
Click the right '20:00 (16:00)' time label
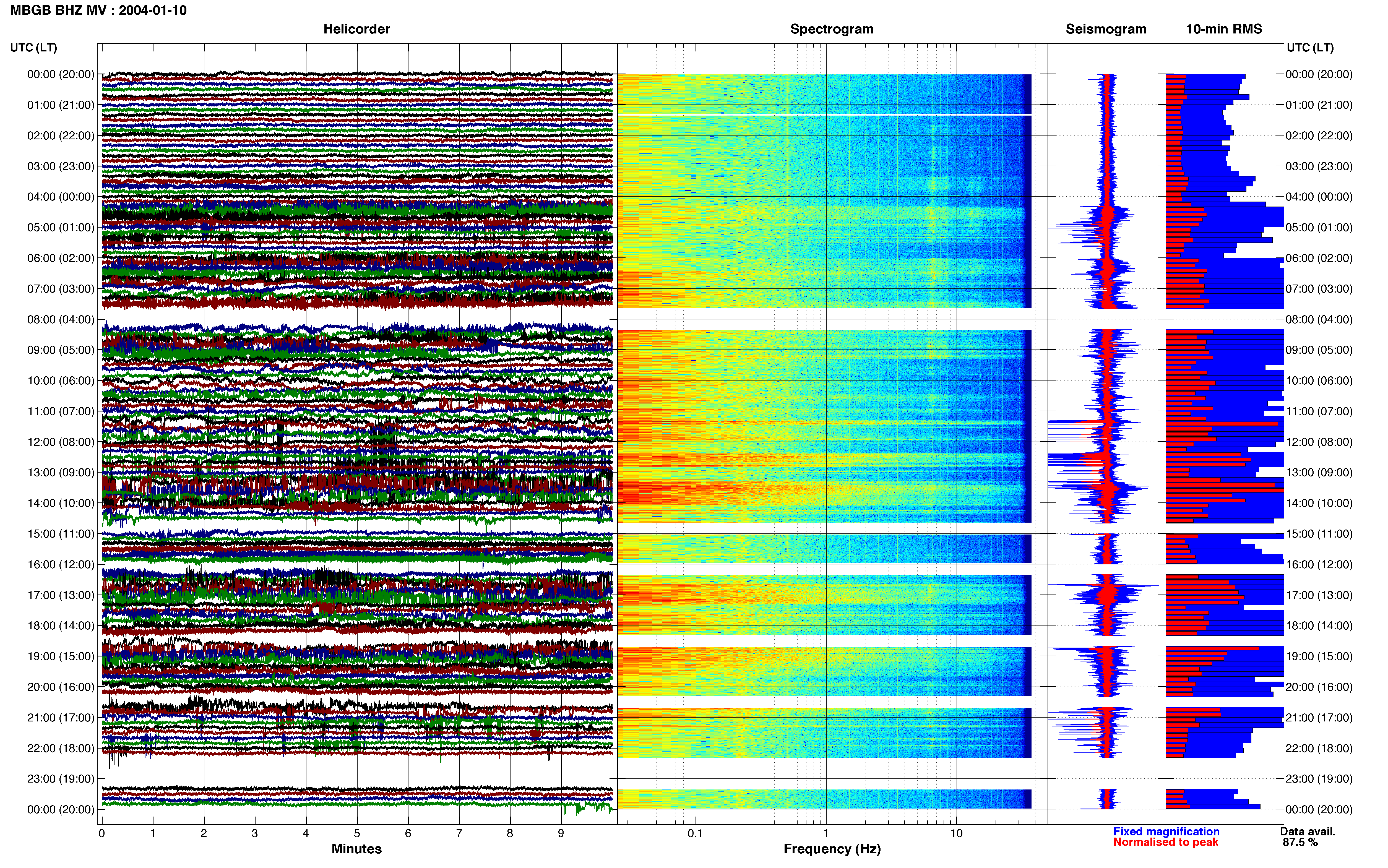coord(1319,687)
